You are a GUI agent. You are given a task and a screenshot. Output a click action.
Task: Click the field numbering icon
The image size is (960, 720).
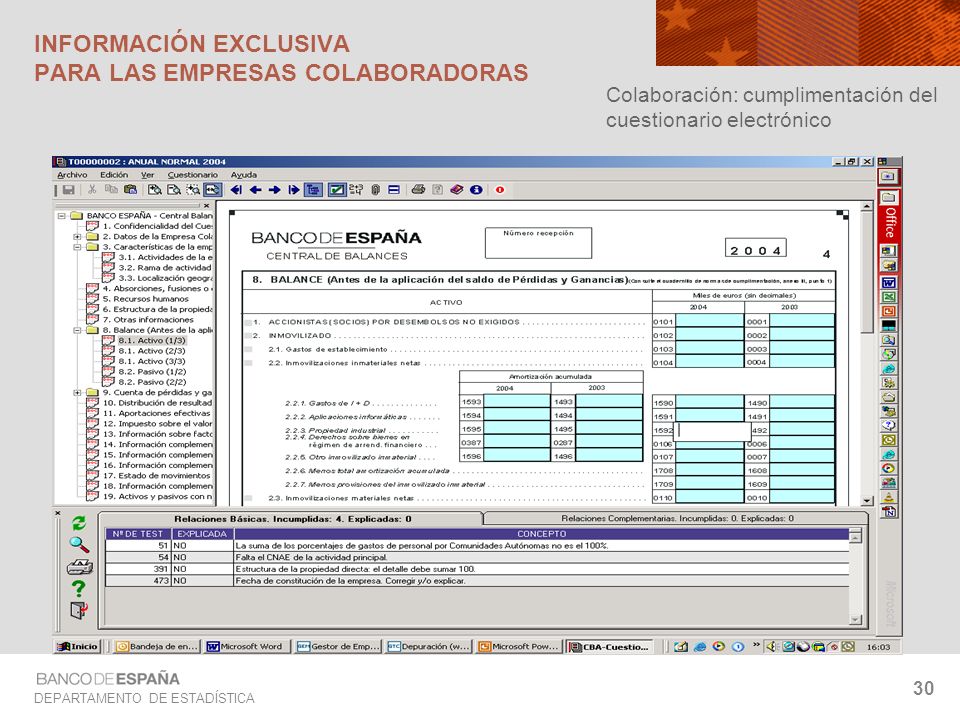pos(356,190)
